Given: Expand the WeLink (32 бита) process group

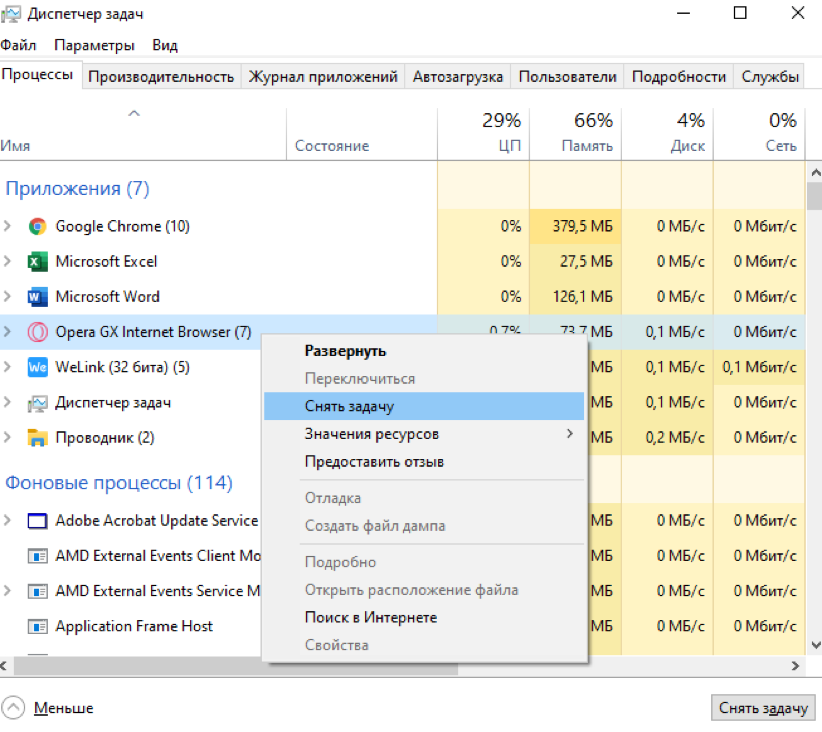Looking at the screenshot, I should 7,367.
